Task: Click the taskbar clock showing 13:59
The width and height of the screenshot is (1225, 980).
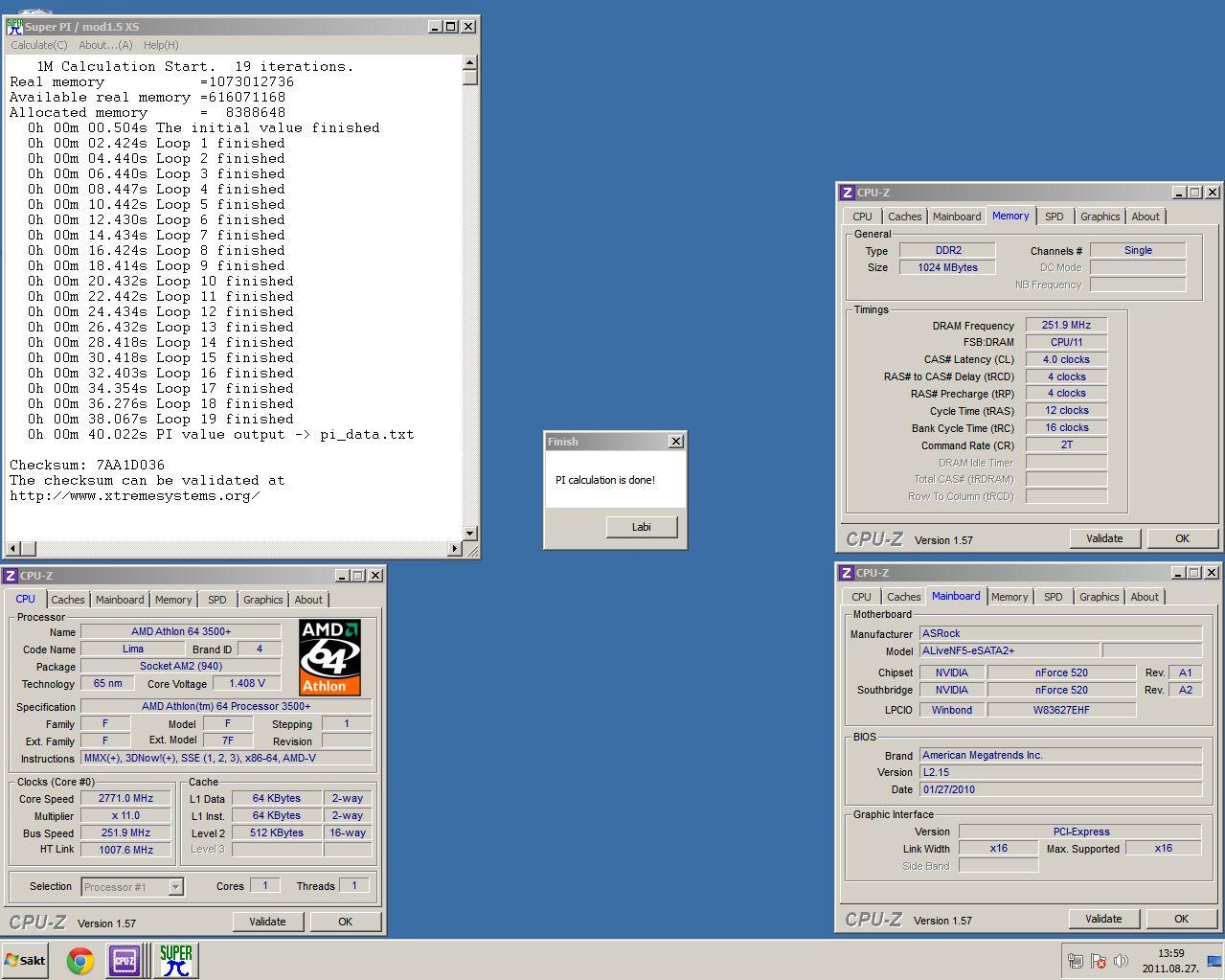Action: [x=1169, y=960]
